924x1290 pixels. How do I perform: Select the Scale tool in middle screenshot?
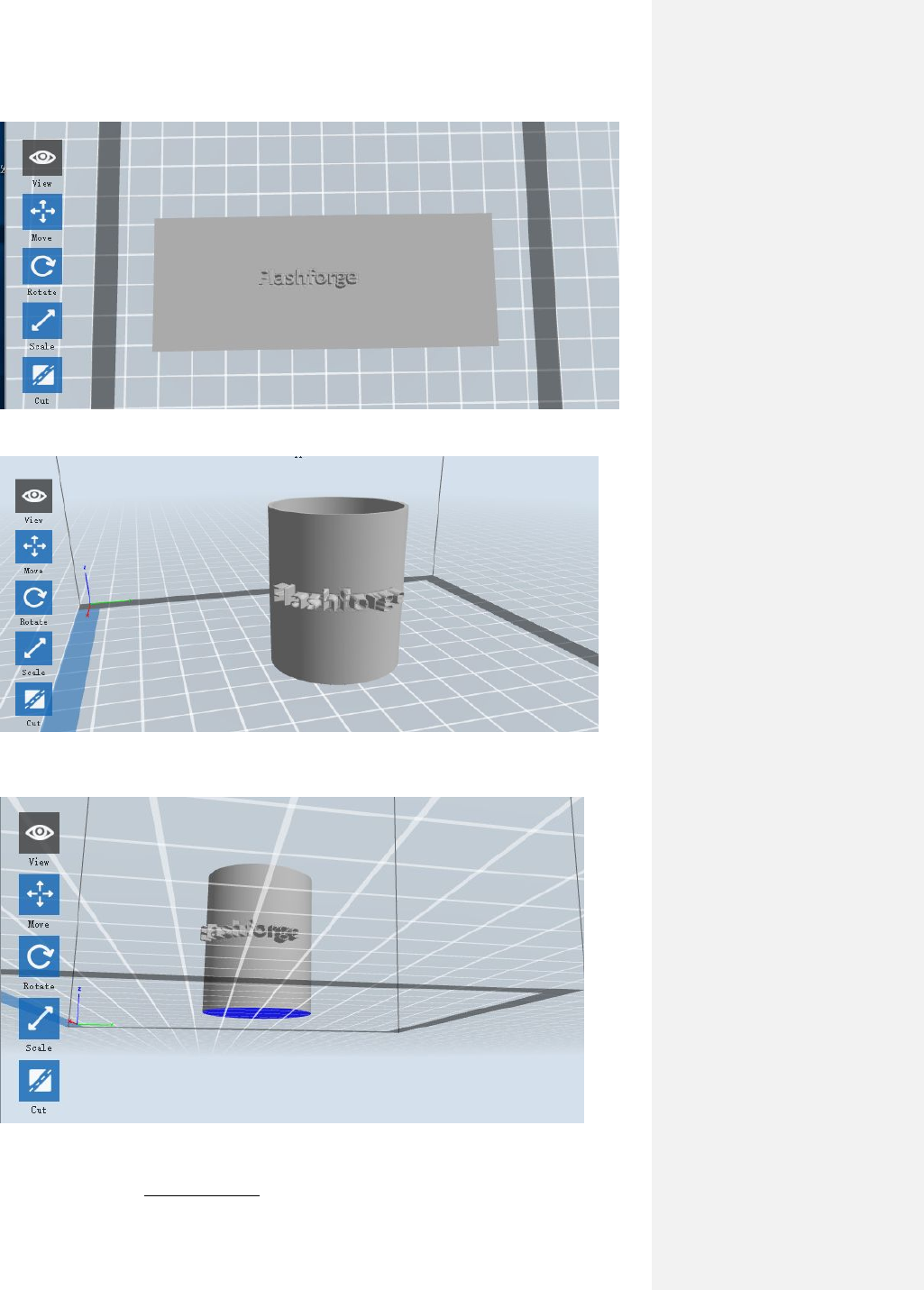[34, 648]
